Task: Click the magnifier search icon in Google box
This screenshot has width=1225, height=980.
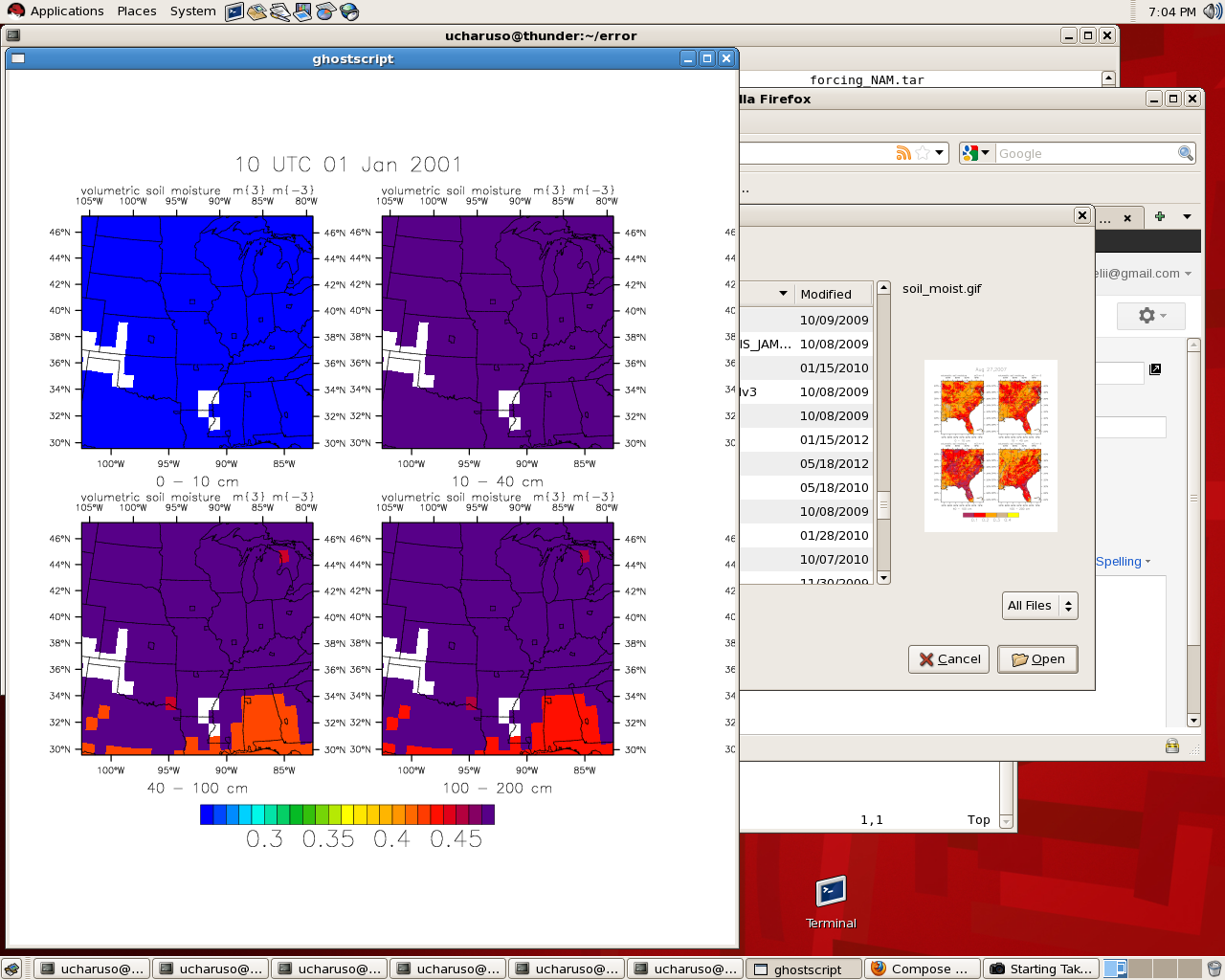Action: coord(1185,153)
